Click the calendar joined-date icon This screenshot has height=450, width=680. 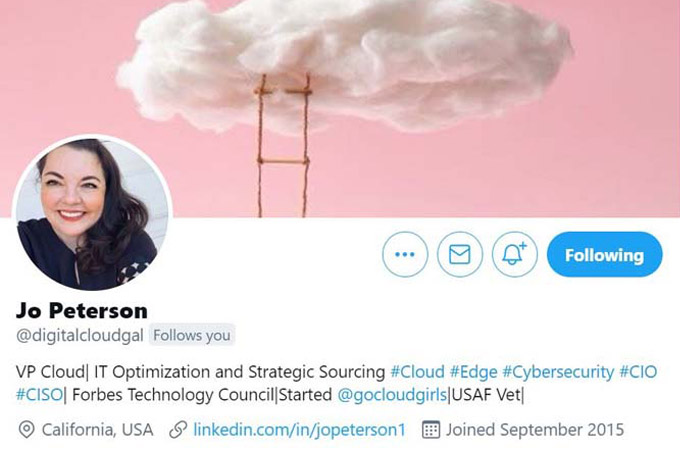pyautogui.click(x=431, y=430)
